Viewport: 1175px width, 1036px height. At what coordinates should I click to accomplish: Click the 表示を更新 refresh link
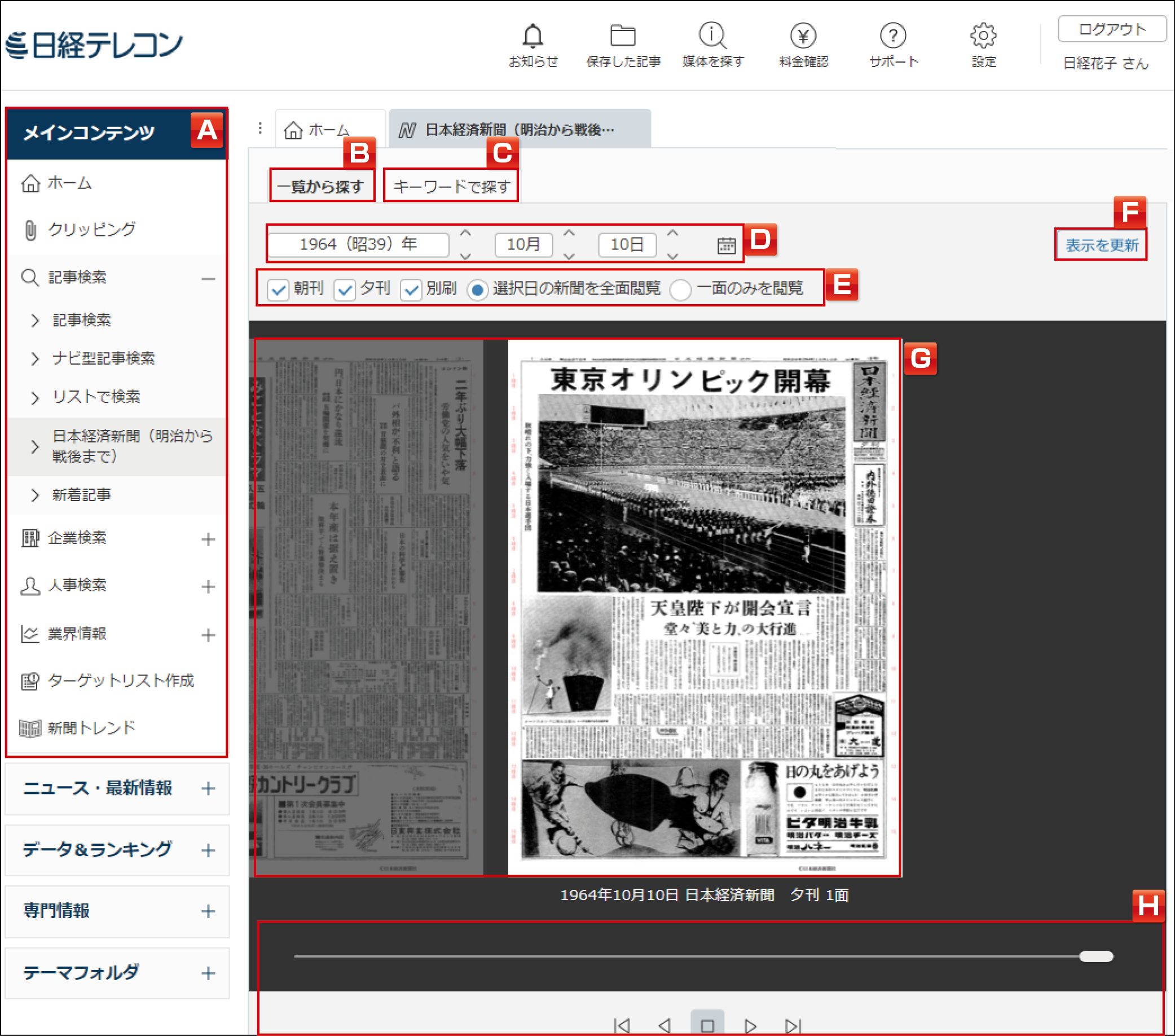pos(1101,244)
